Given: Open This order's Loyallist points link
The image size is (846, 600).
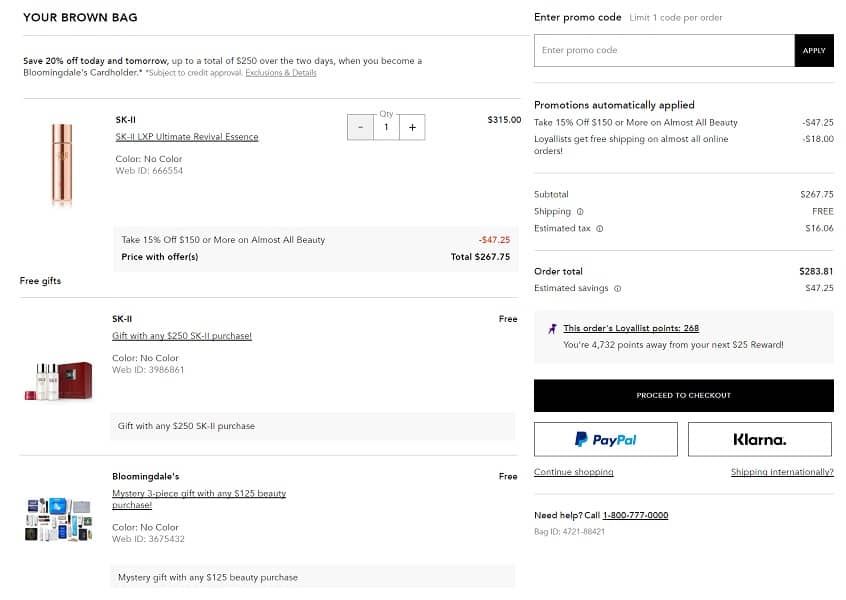Looking at the screenshot, I should click(x=630, y=328).
